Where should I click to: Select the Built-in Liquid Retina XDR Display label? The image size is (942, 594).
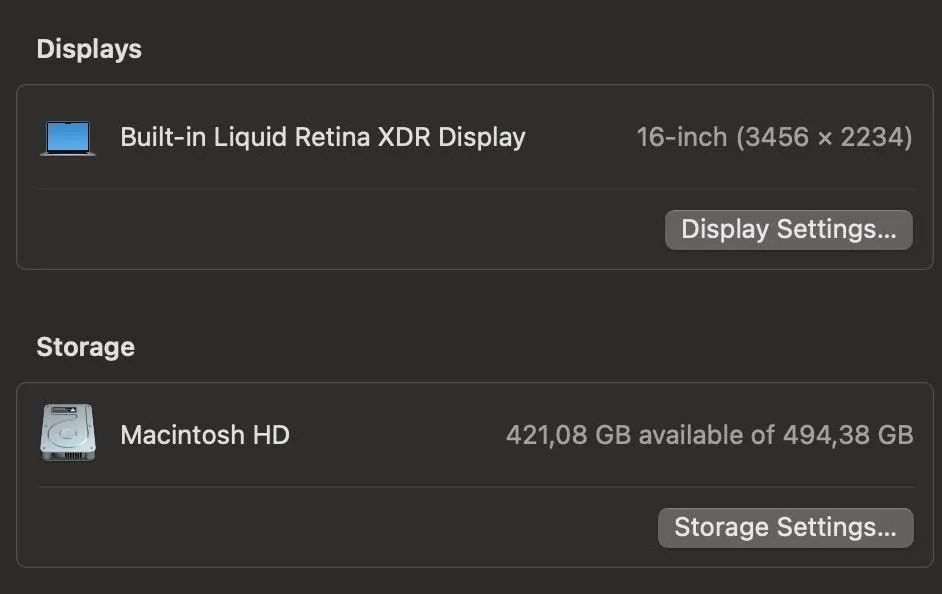coord(322,137)
